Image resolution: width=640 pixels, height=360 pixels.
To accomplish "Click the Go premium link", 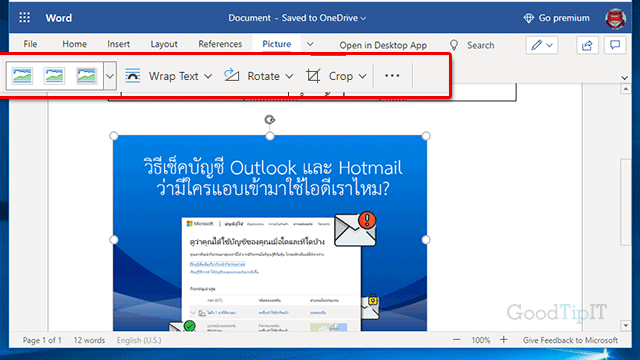I will pos(564,18).
